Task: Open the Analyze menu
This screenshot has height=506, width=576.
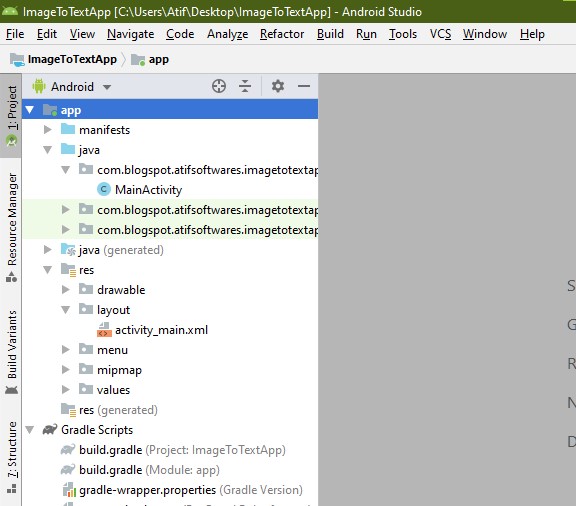Action: pos(227,34)
